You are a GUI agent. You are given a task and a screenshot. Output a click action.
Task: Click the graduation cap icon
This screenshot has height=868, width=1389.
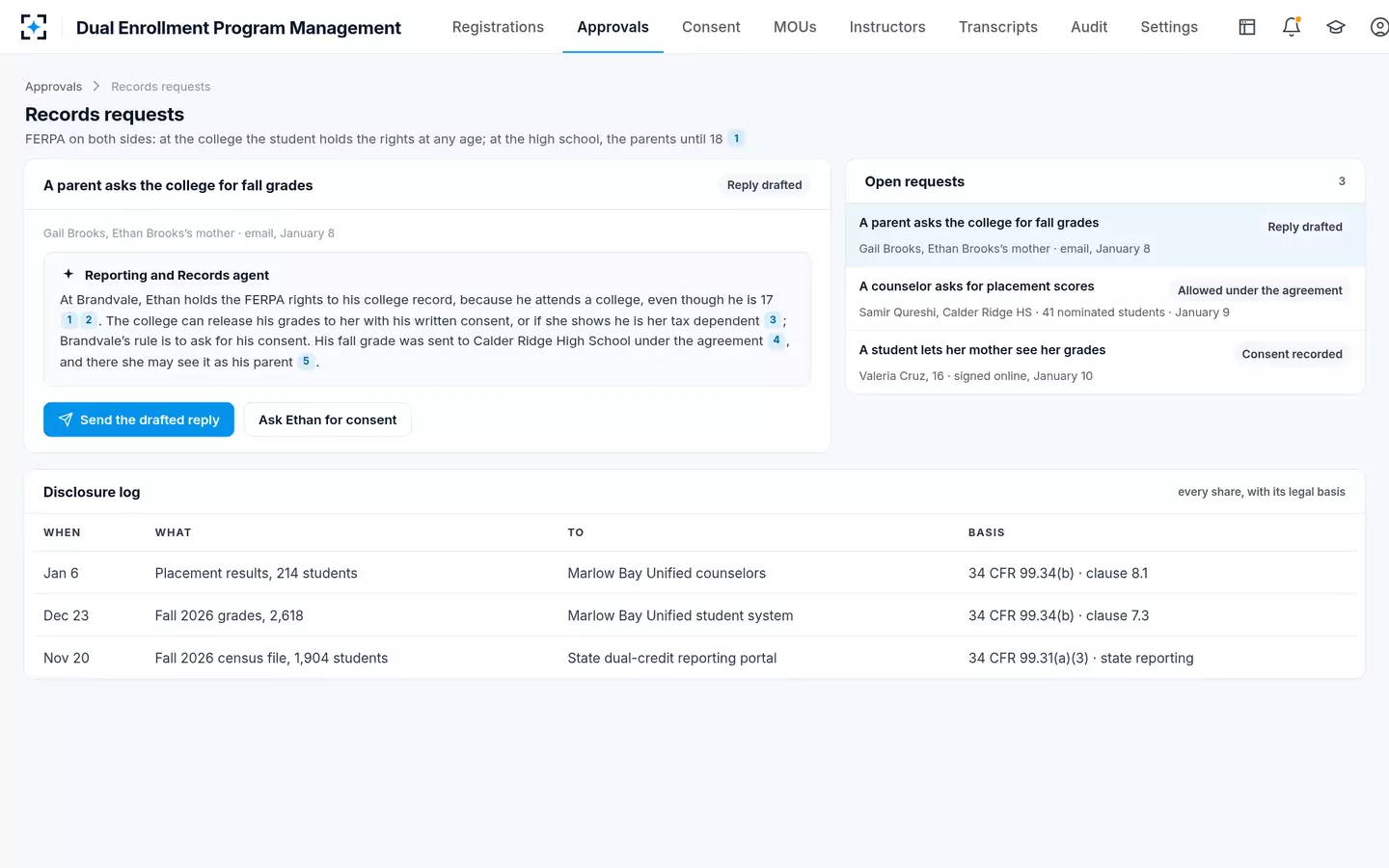tap(1336, 27)
